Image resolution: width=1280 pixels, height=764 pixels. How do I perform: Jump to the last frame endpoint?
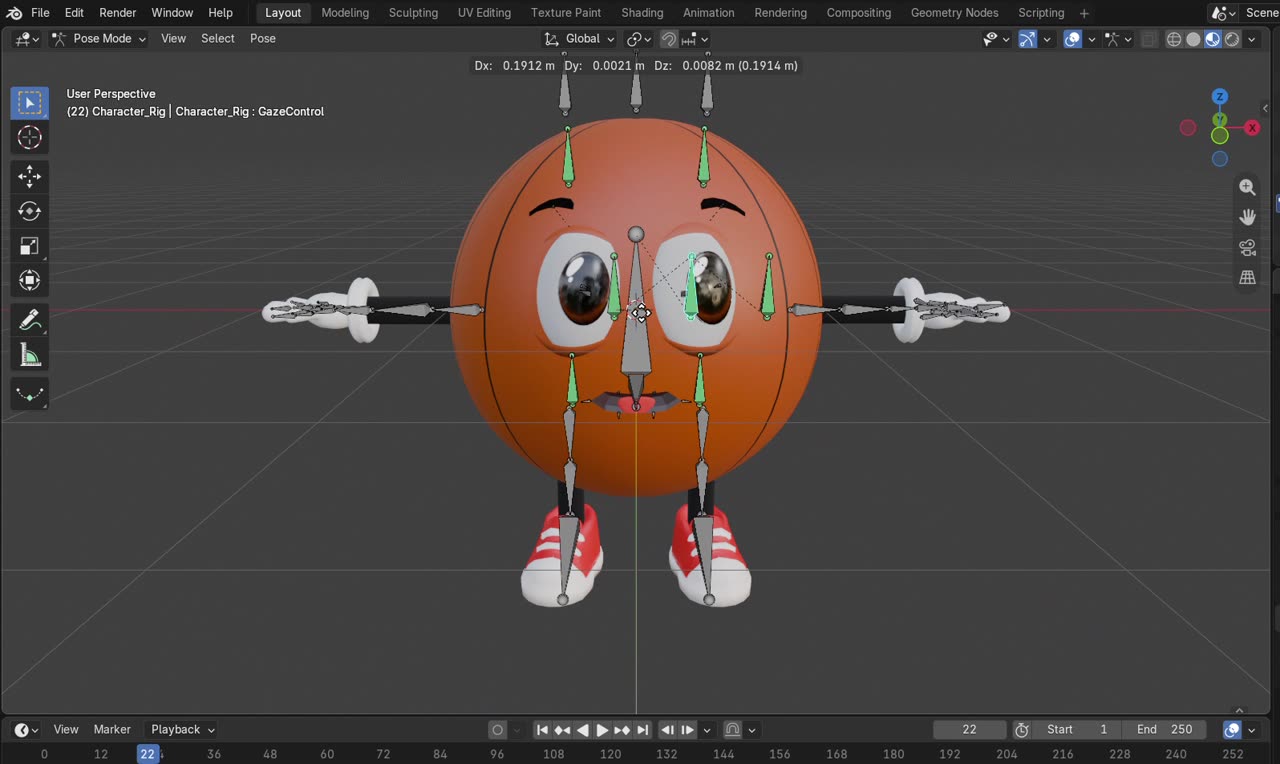pyautogui.click(x=642, y=730)
